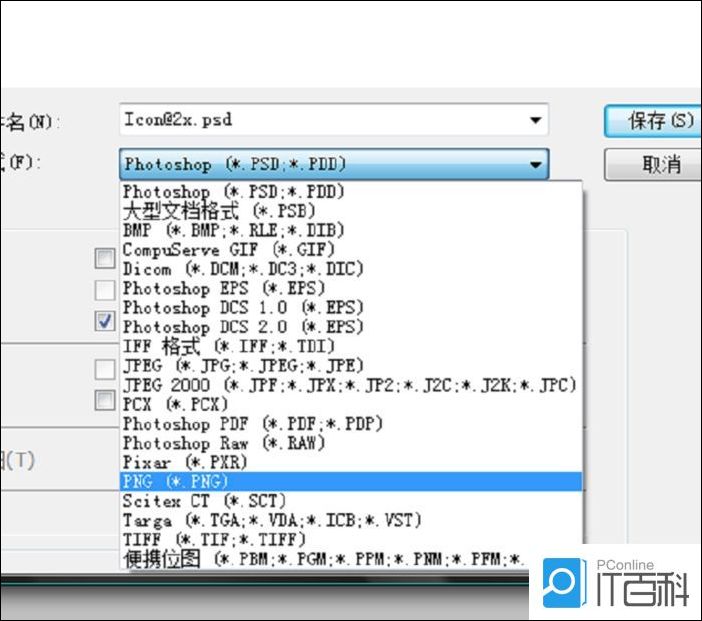The width and height of the screenshot is (702, 621).
Task: Open the file name dropdown arrow
Action: [x=535, y=120]
